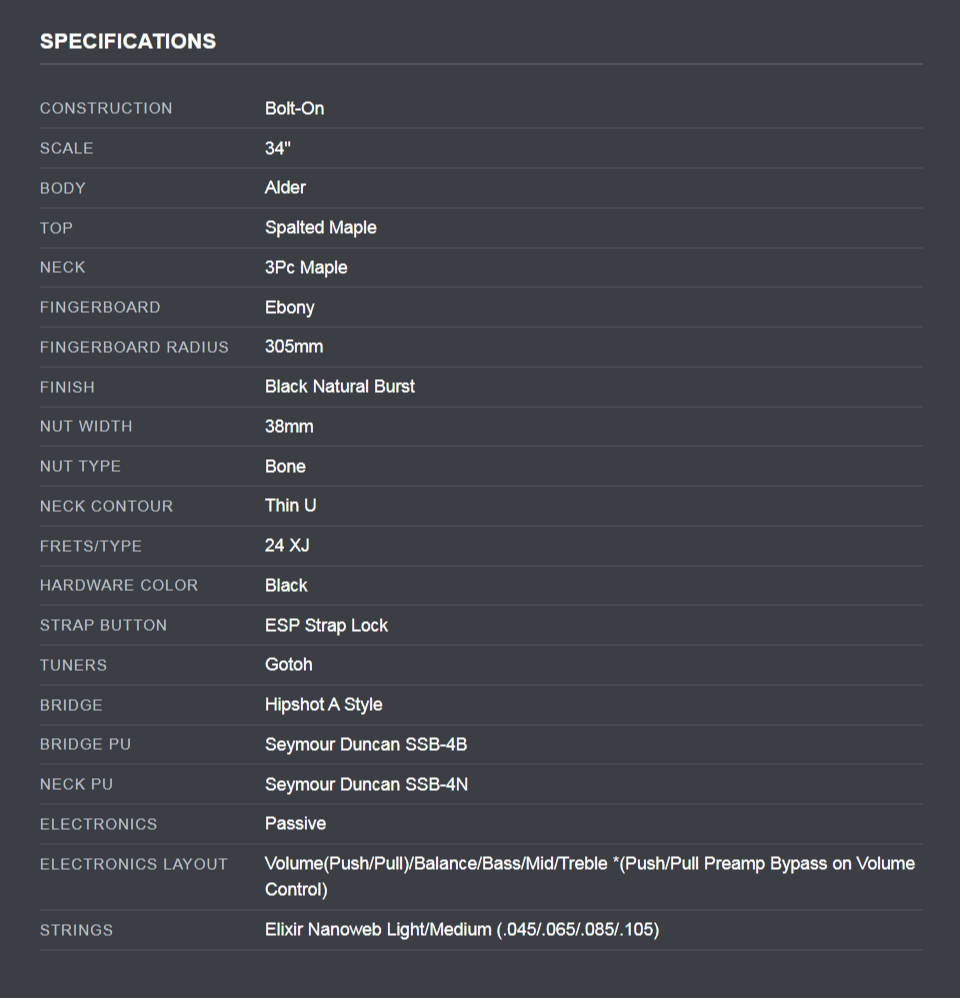960x998 pixels.
Task: Select the NUT TYPE label
Action: (80, 466)
